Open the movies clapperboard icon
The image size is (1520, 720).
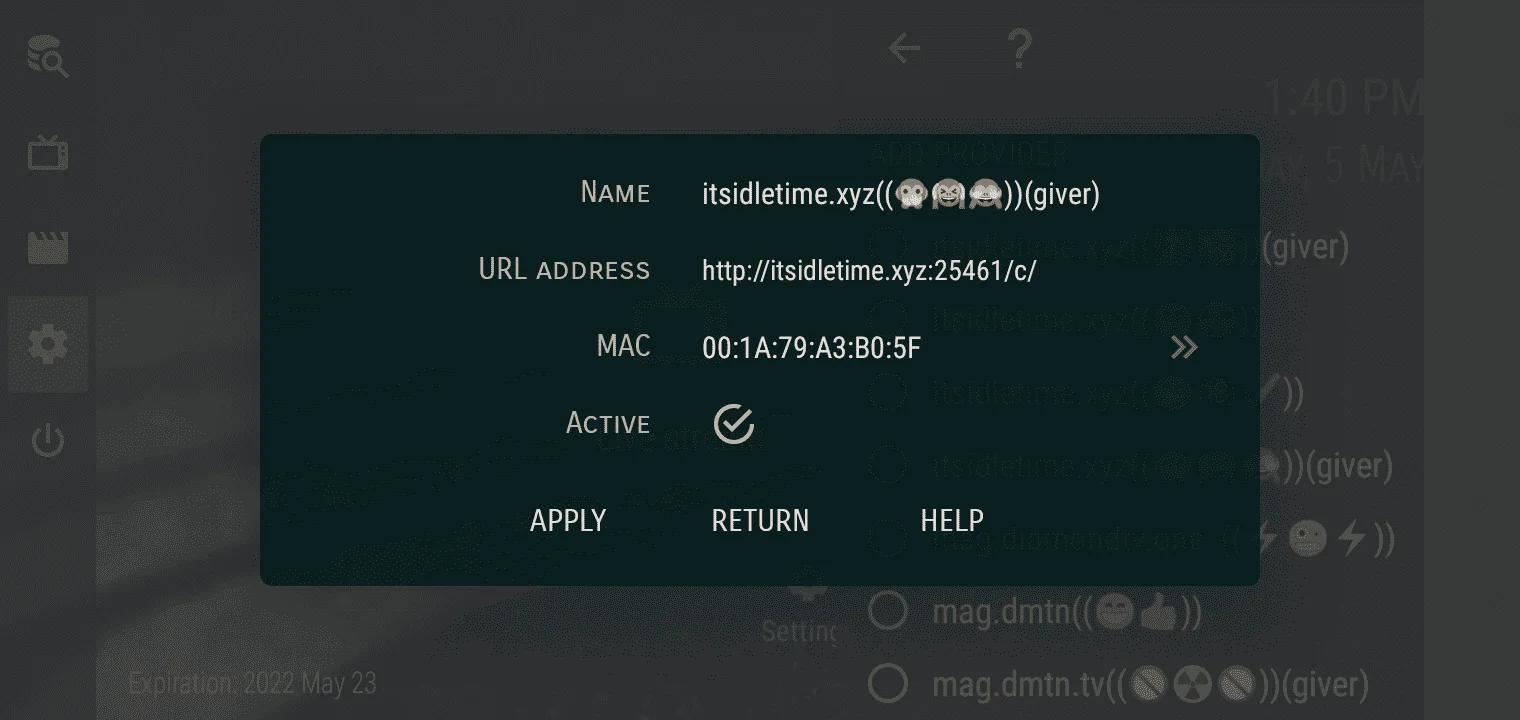click(47, 247)
